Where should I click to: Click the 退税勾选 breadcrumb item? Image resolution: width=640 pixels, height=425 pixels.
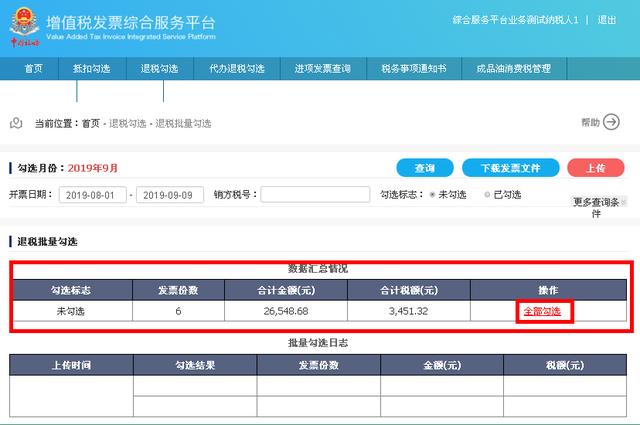[x=127, y=123]
